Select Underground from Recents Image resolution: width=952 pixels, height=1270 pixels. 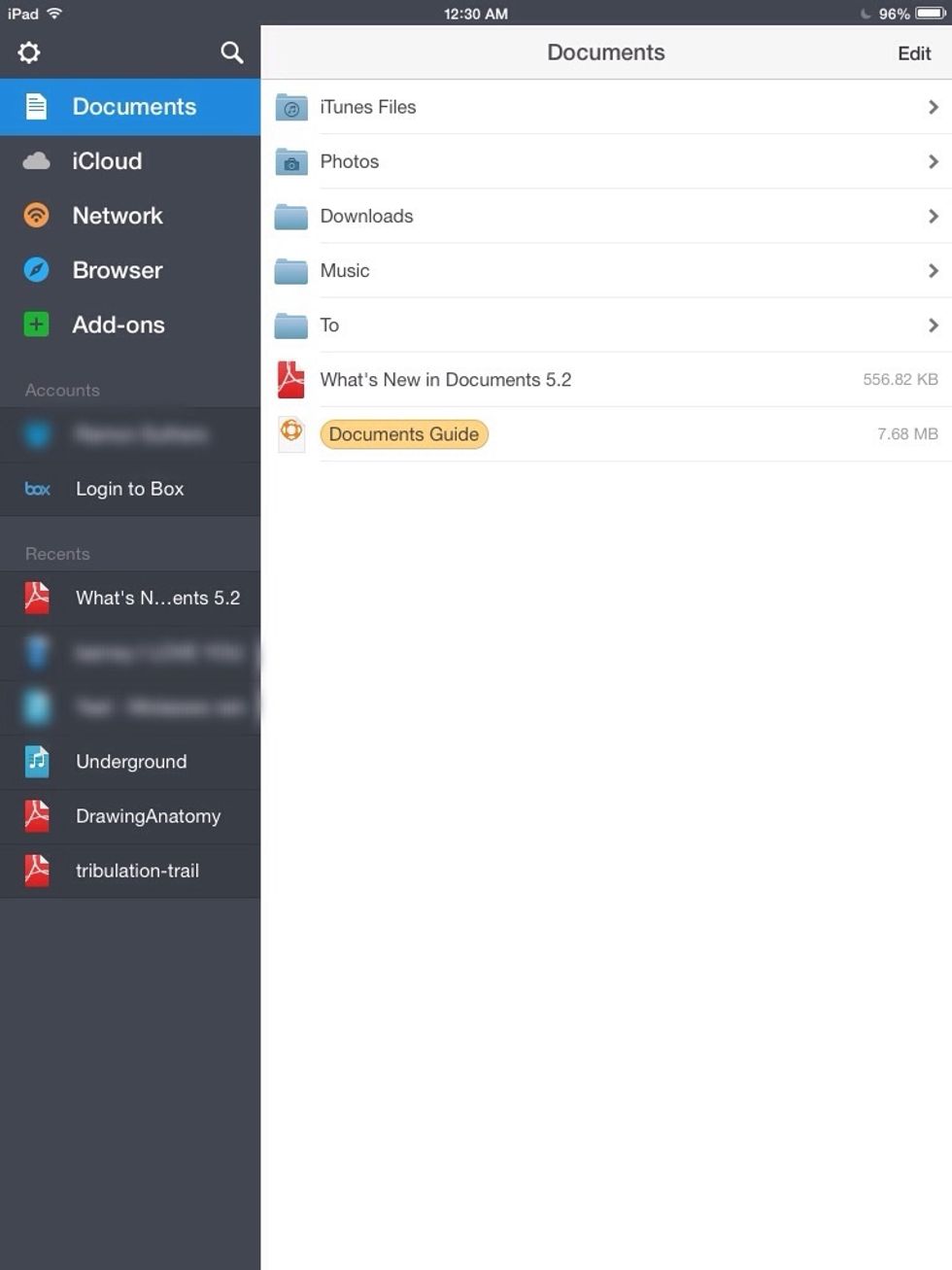(x=131, y=762)
